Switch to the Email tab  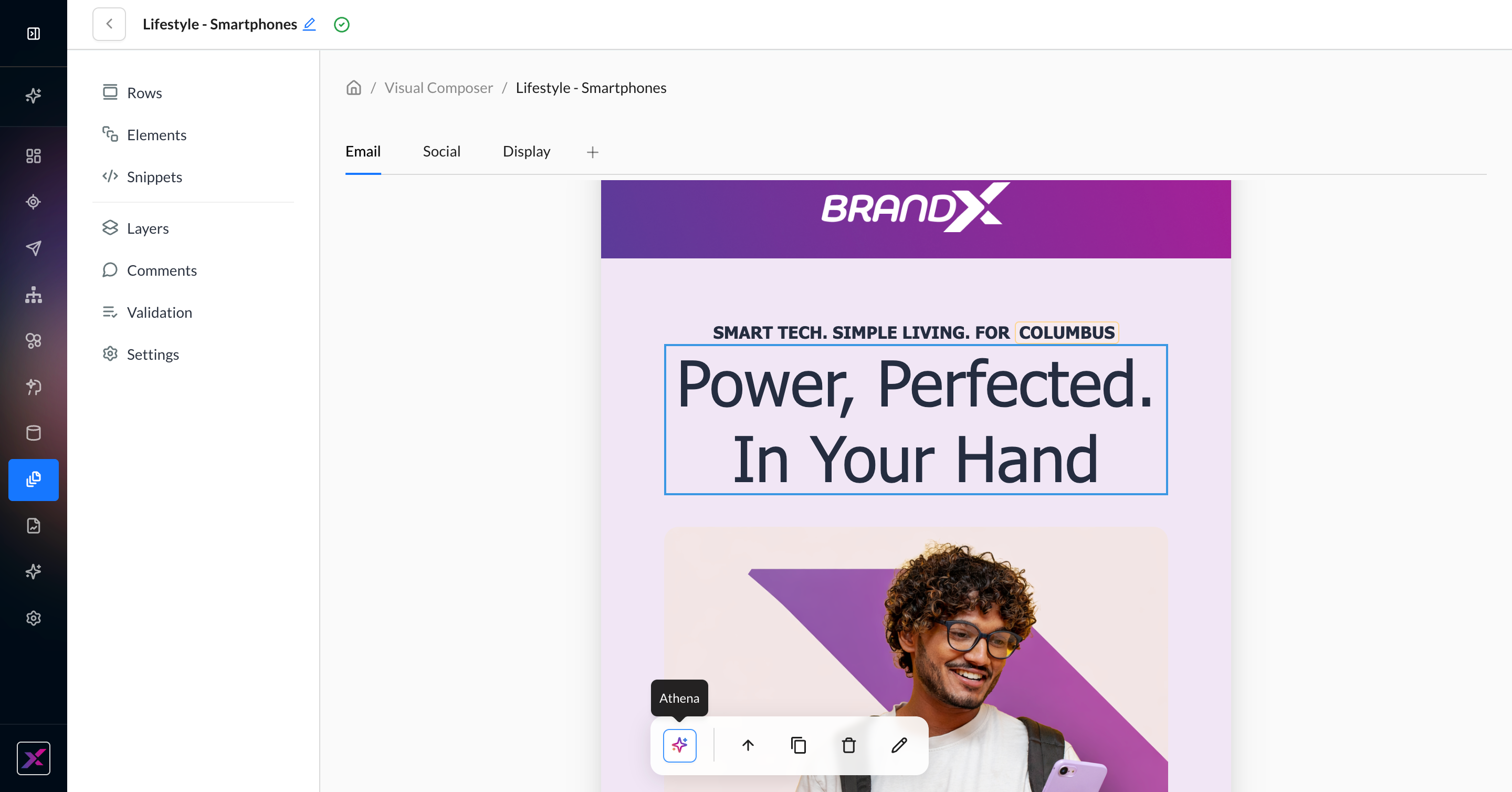click(363, 151)
